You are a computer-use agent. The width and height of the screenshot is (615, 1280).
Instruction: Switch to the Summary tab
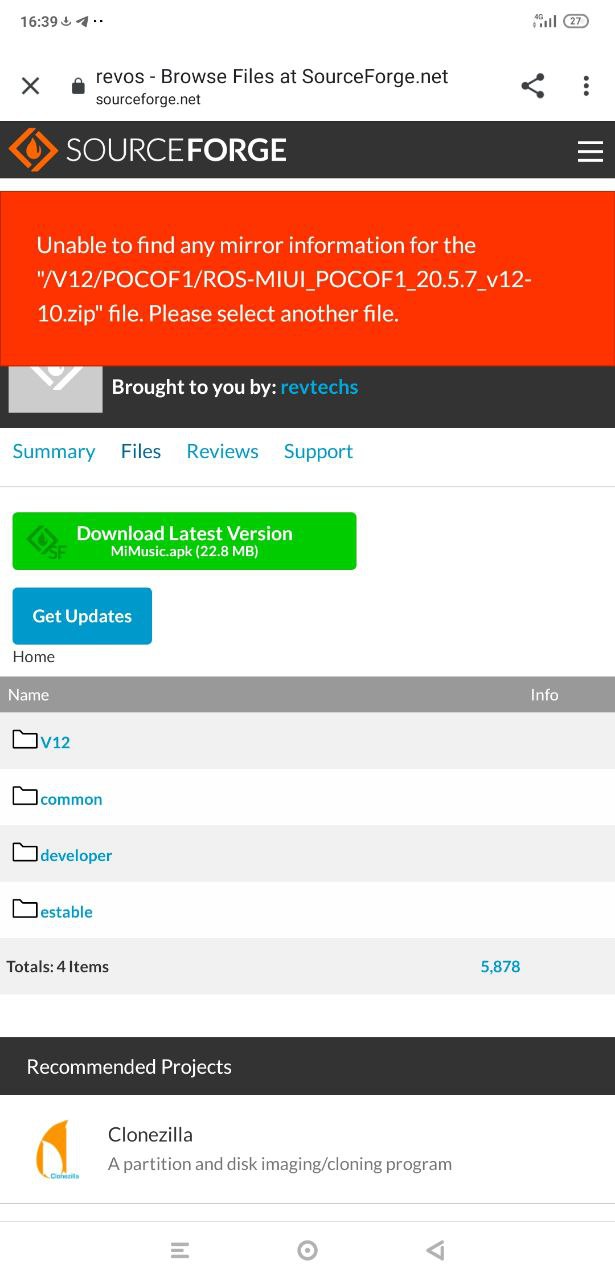click(x=54, y=451)
